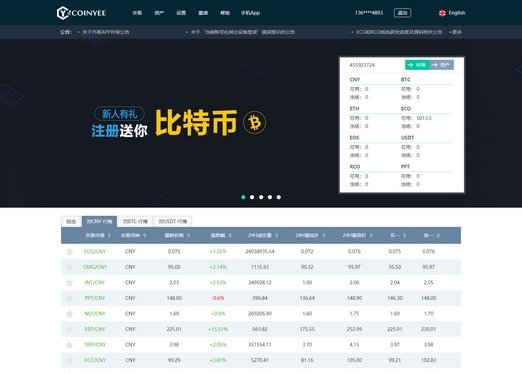Image resolution: width=522 pixels, height=373 pixels.
Task: Open the DCC/CNY market pair
Action: pos(95,360)
